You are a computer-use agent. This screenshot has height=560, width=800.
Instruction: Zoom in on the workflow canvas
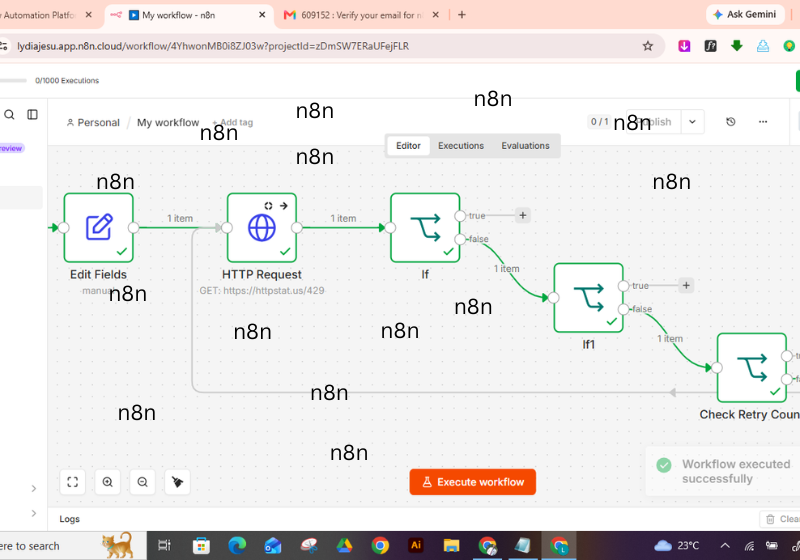pyautogui.click(x=108, y=482)
